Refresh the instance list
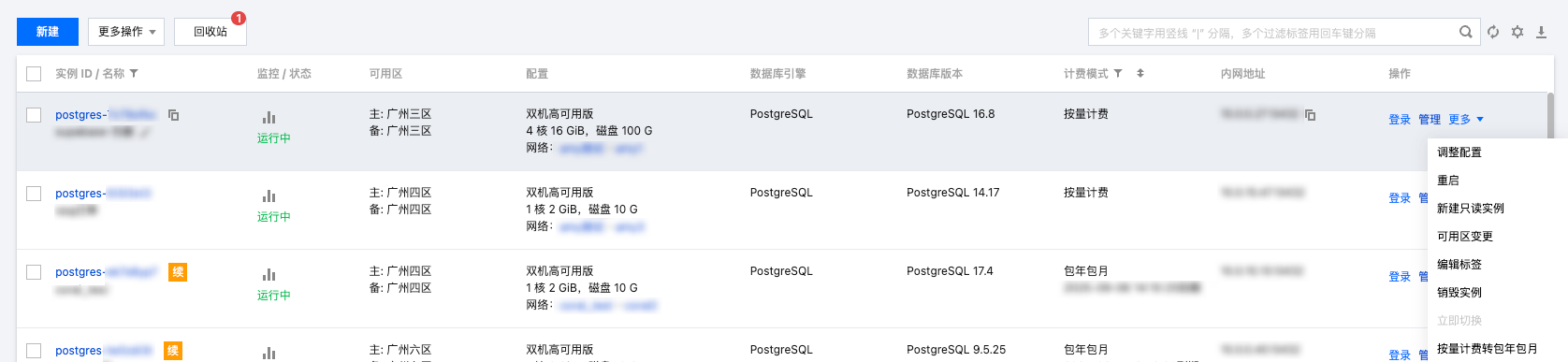Viewport: 1568px width, 362px height. (1493, 32)
